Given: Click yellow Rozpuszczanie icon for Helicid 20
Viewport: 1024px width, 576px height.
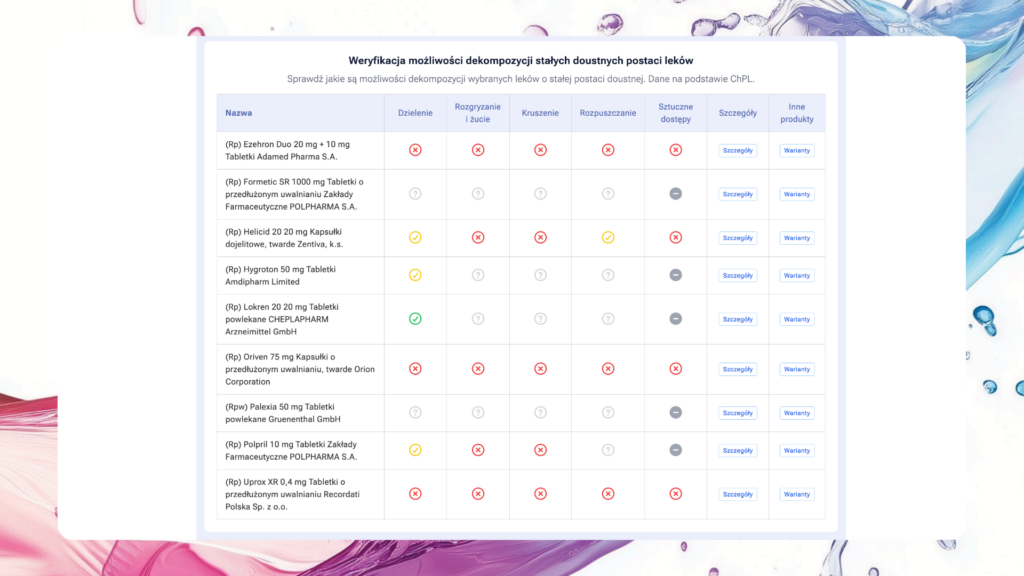Looking at the screenshot, I should (608, 238).
